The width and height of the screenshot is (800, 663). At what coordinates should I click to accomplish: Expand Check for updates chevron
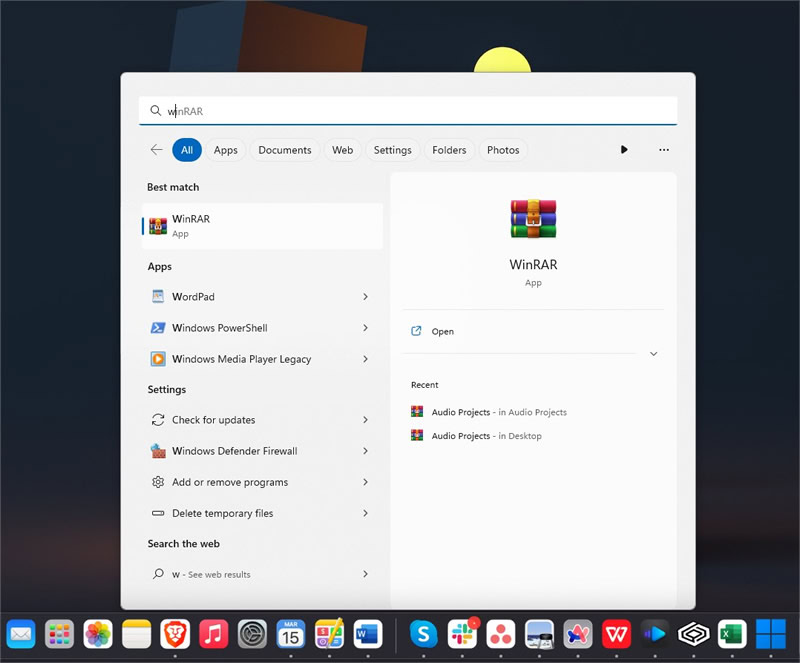pos(365,420)
